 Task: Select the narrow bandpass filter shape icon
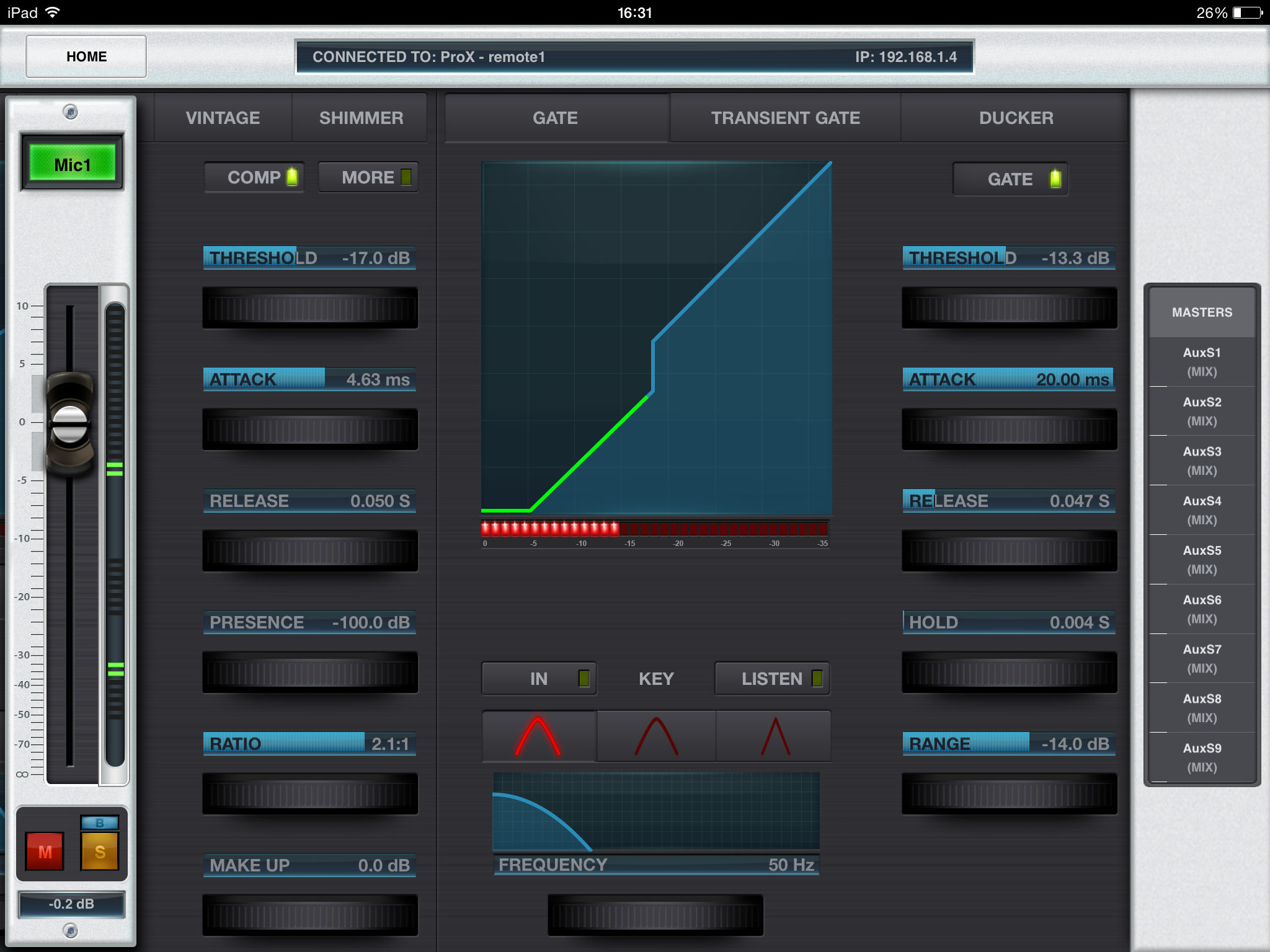tap(775, 736)
